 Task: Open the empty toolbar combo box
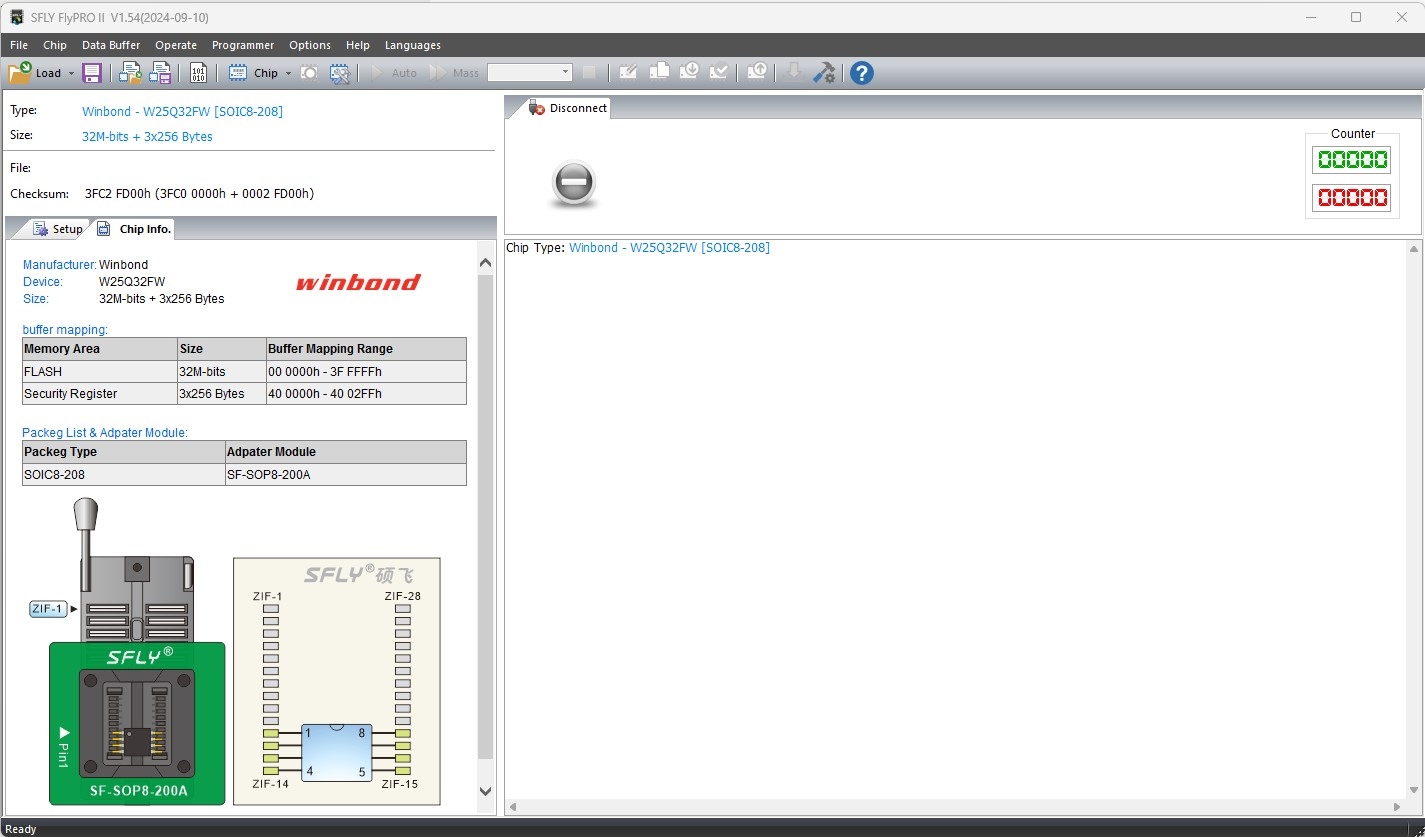[529, 72]
